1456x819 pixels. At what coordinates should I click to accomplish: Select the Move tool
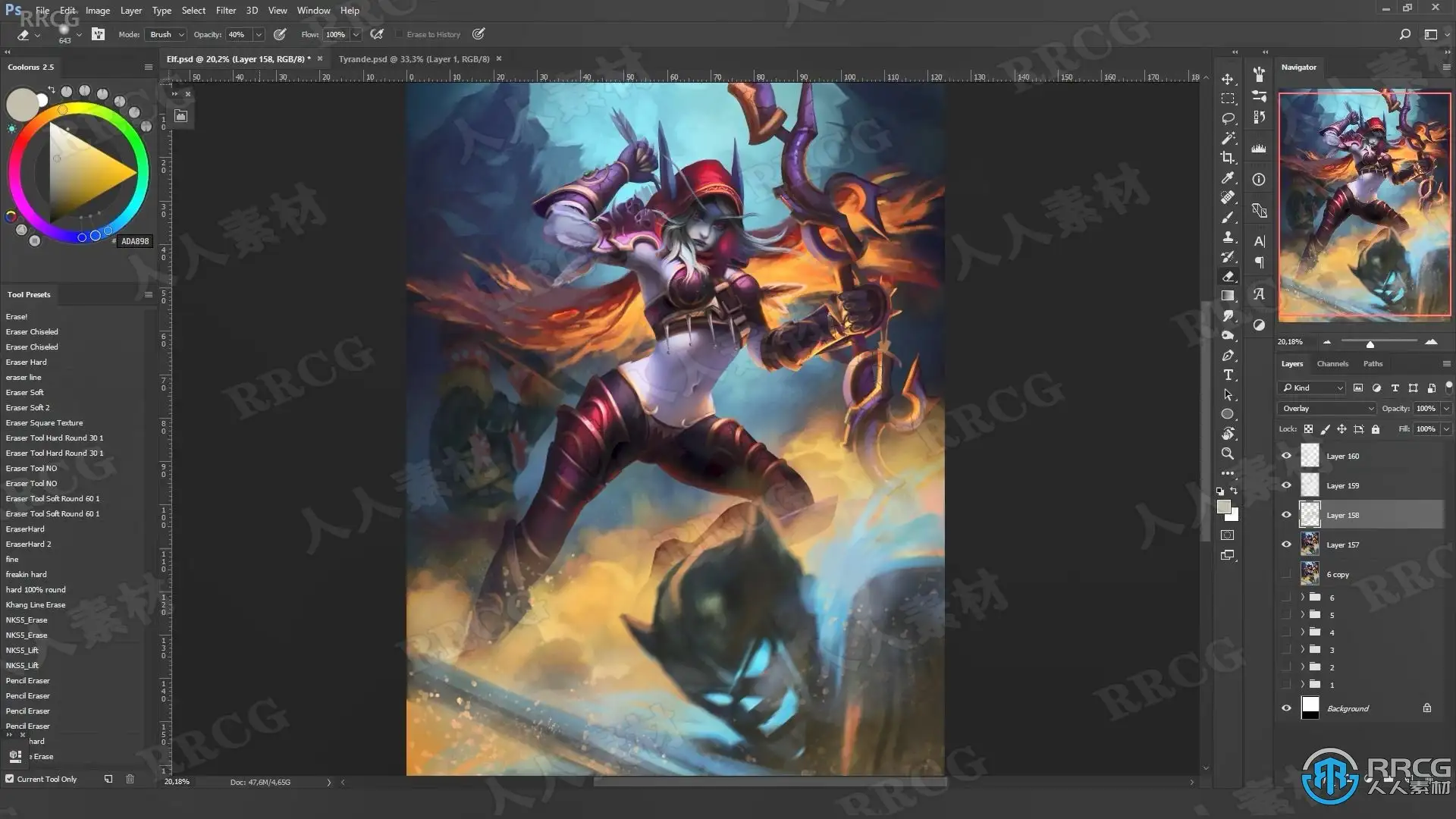[1228, 79]
